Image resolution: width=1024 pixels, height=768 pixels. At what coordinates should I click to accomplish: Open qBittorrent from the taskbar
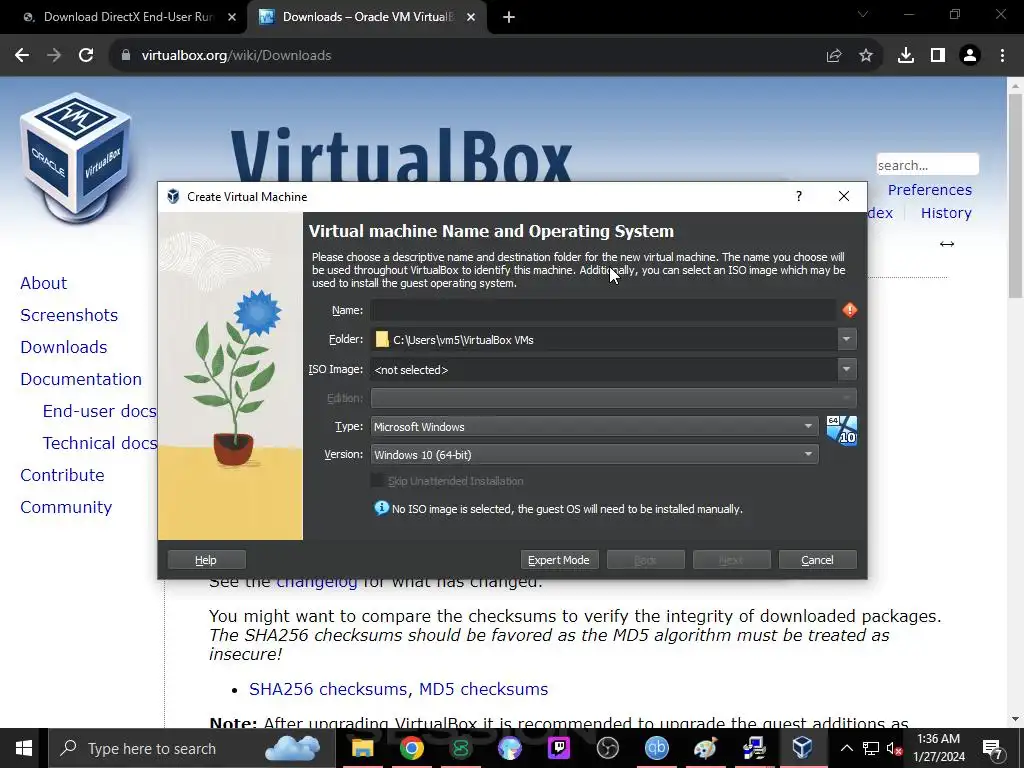click(656, 748)
